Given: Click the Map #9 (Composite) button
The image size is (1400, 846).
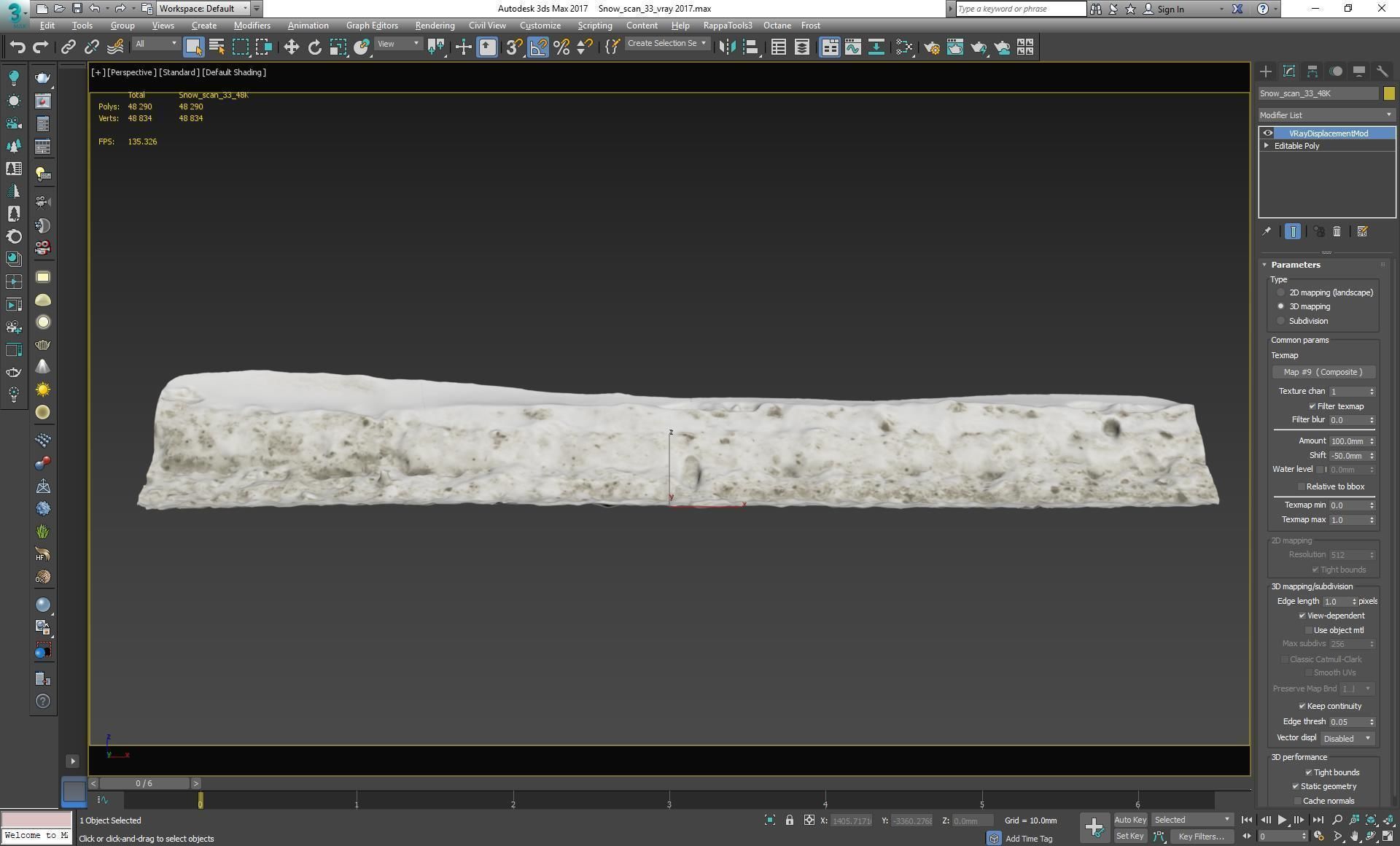Looking at the screenshot, I should pos(1323,373).
